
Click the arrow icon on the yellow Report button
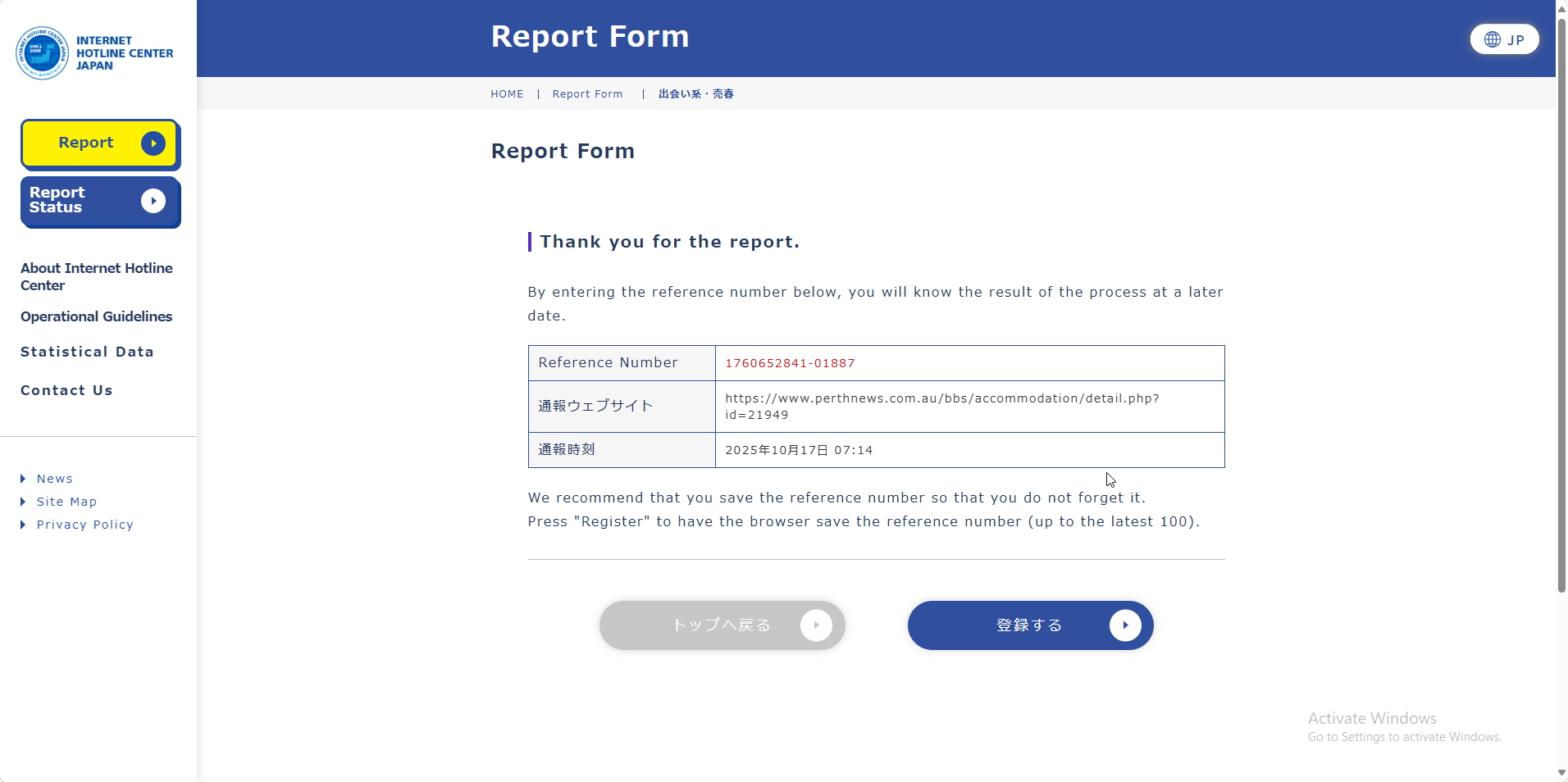point(153,143)
